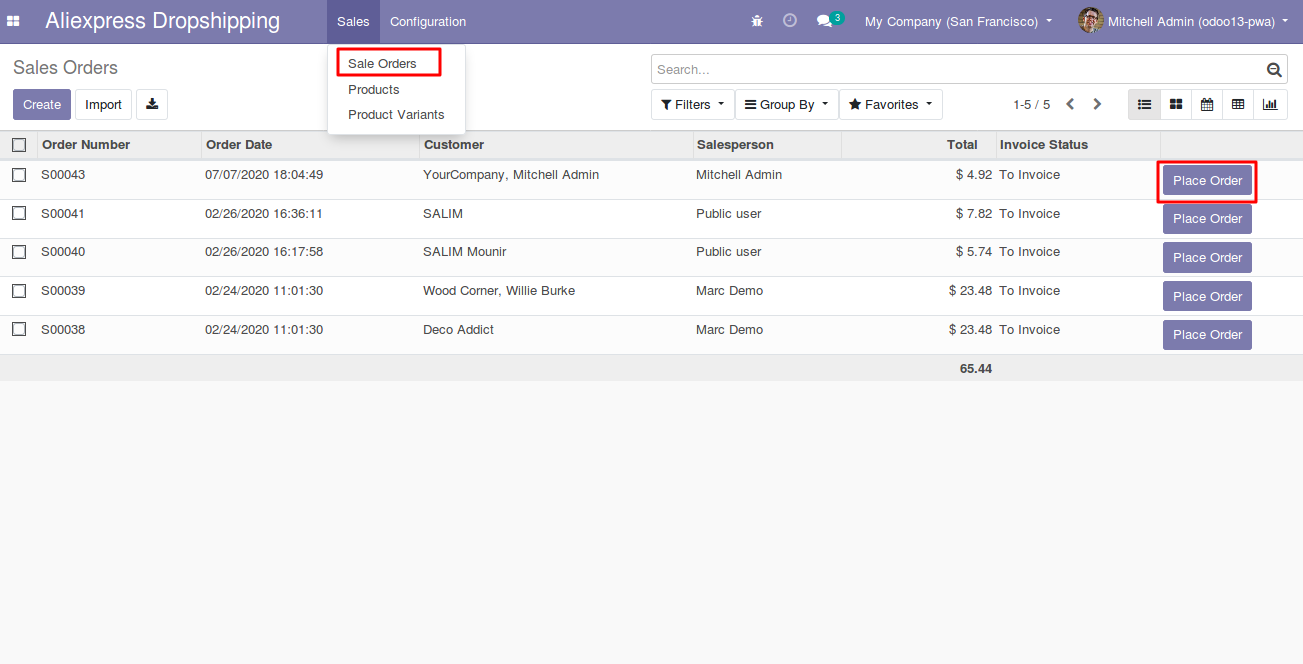Screen dimensions: 1303x664
Task: Click the 1-5 / 5 pager counter
Action: (x=1031, y=104)
